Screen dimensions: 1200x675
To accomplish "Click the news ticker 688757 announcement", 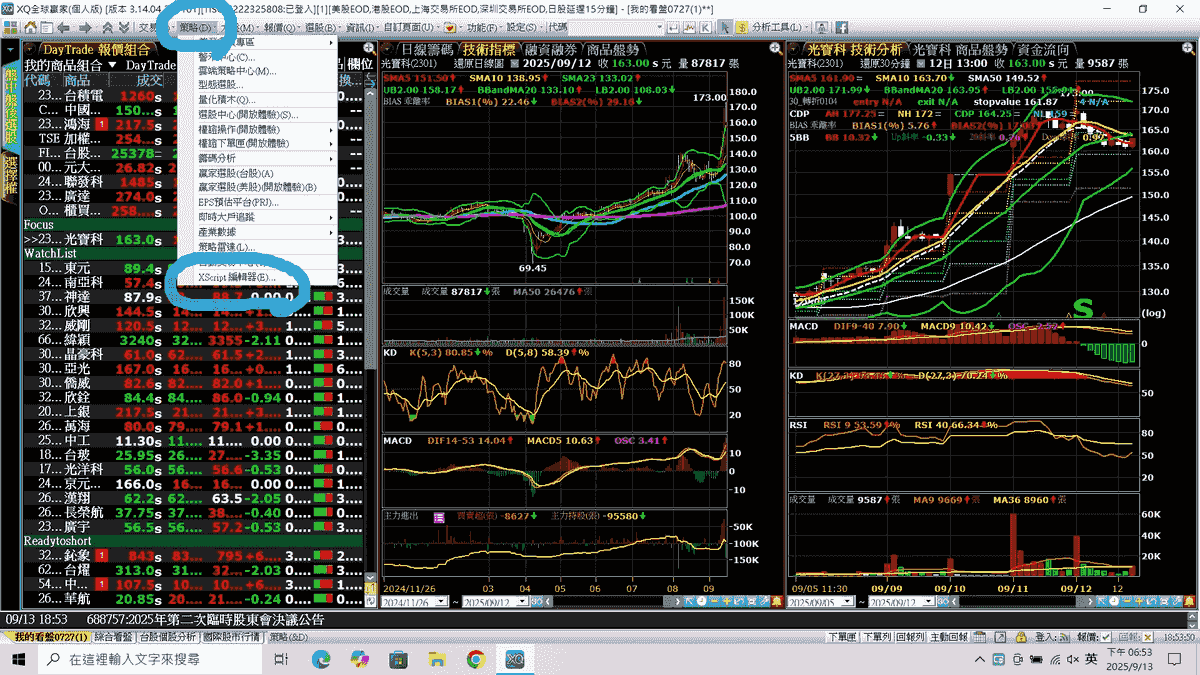I will tap(208, 620).
